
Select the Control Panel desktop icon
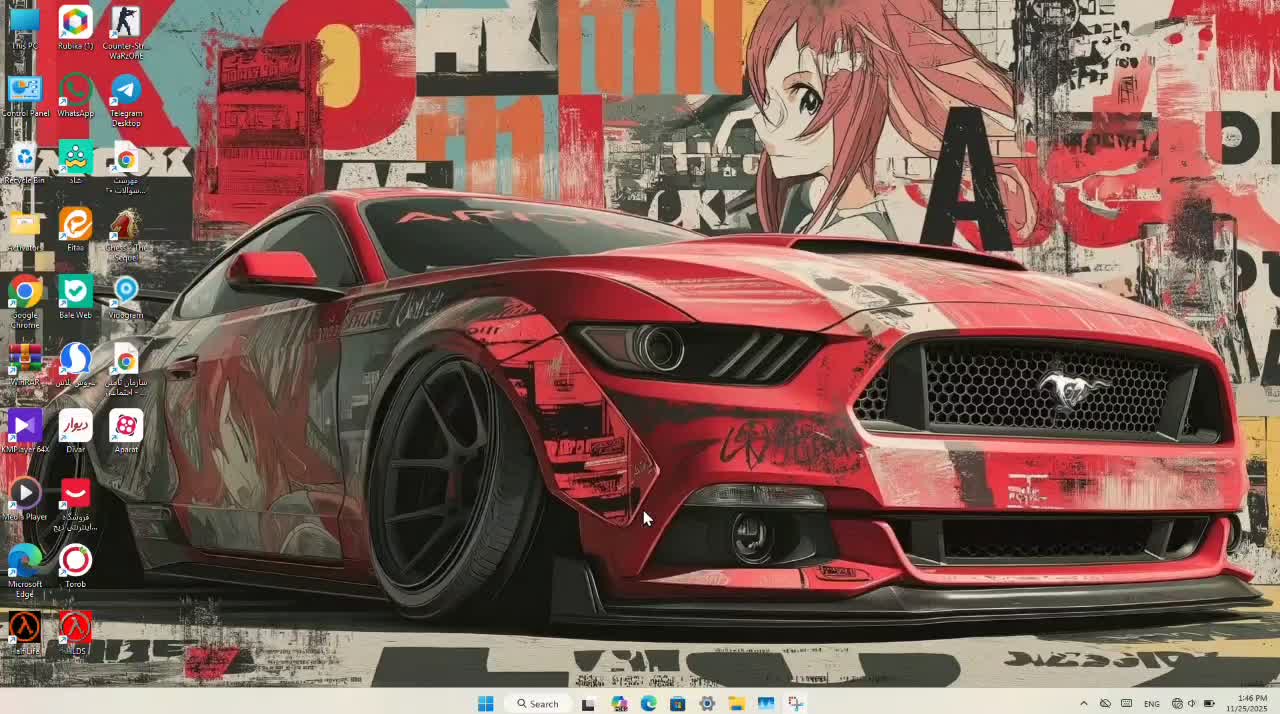[x=25, y=92]
